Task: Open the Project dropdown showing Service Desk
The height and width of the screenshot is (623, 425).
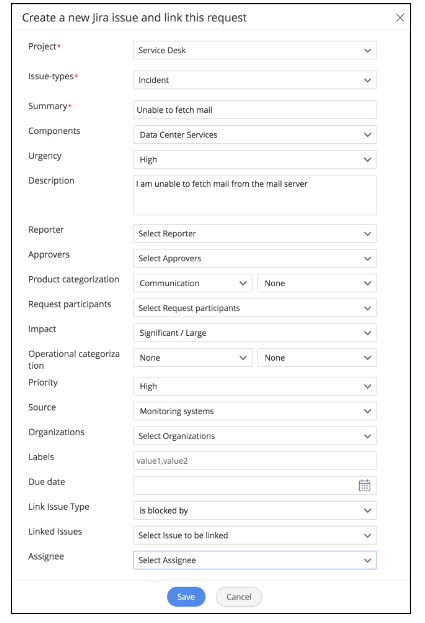Action: tap(255, 50)
